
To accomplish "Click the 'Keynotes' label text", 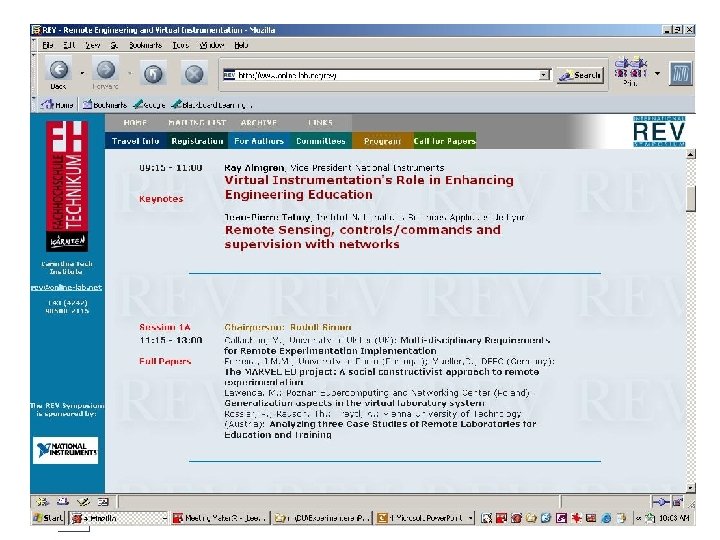I will pos(161,199).
